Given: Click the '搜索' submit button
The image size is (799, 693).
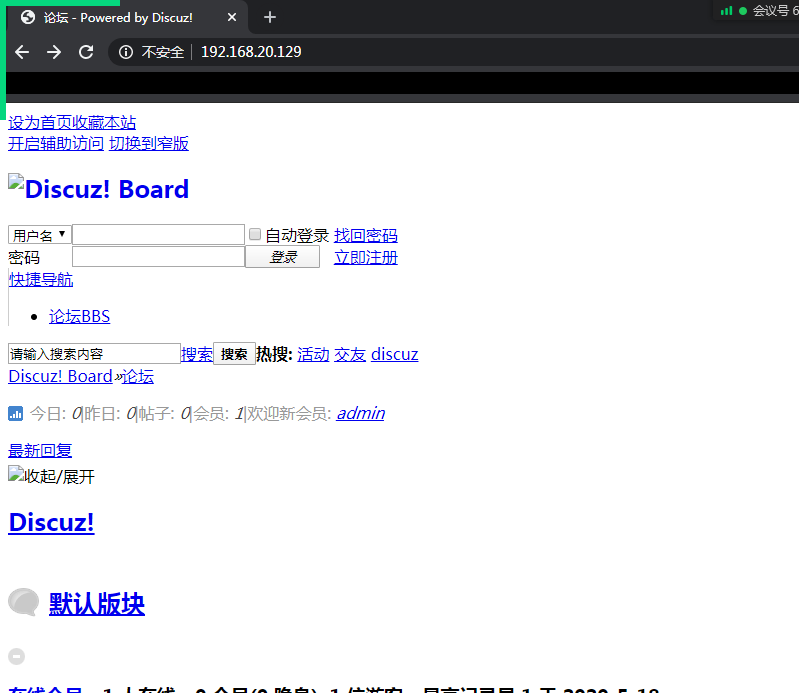Looking at the screenshot, I should [234, 354].
